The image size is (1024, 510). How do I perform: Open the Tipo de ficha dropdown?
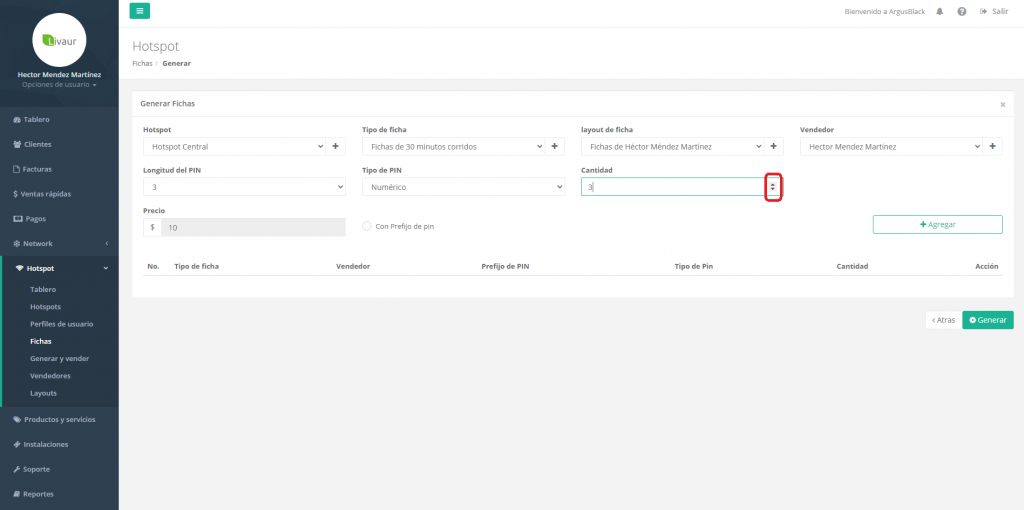coord(453,147)
